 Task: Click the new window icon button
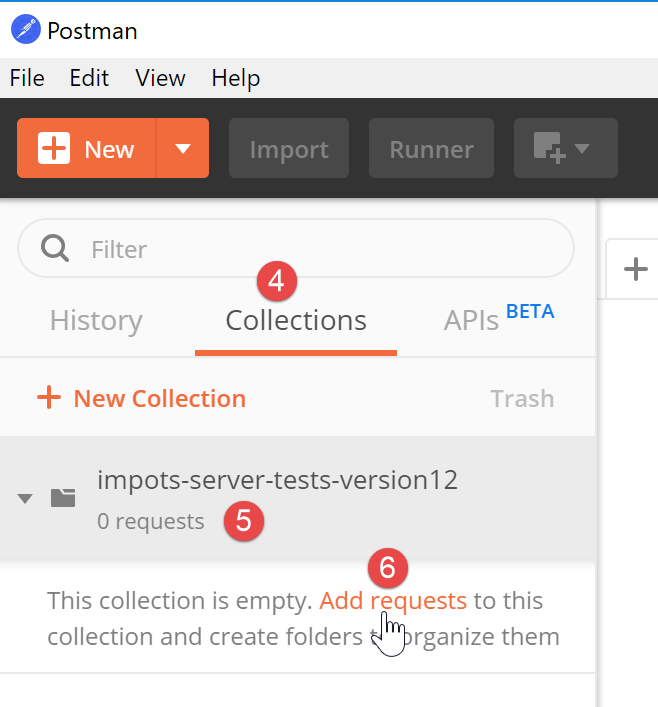coord(565,149)
